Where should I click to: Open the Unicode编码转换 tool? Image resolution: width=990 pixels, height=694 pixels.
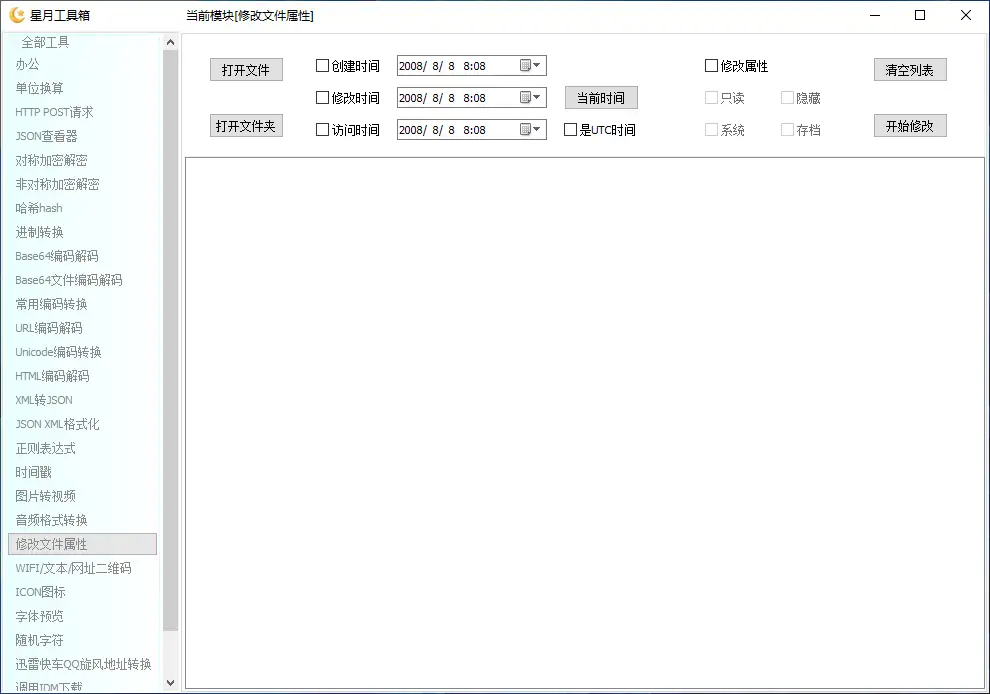(x=58, y=352)
